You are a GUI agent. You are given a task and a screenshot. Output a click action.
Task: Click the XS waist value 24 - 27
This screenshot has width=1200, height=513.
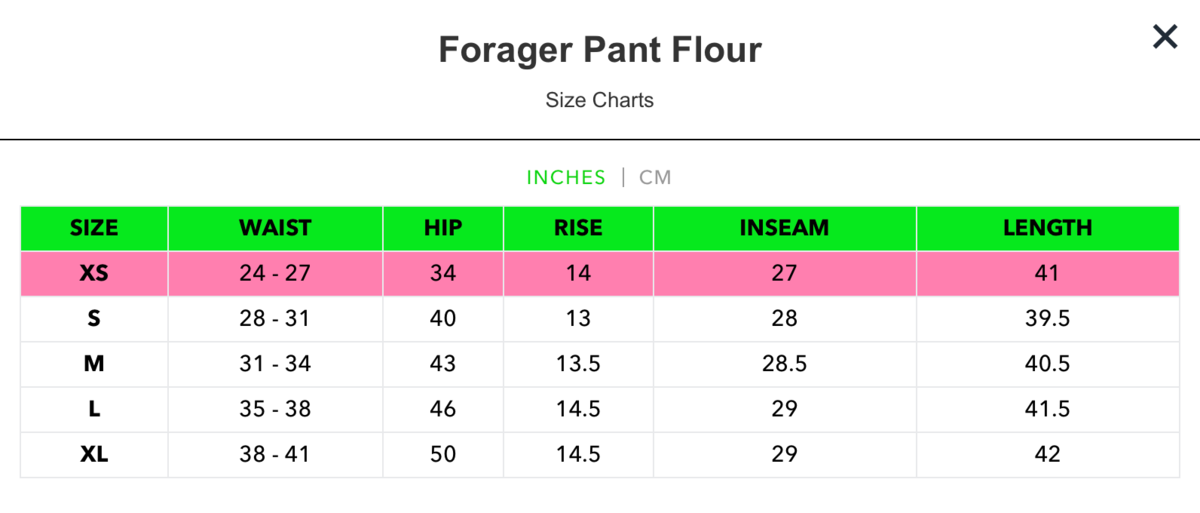coord(275,273)
